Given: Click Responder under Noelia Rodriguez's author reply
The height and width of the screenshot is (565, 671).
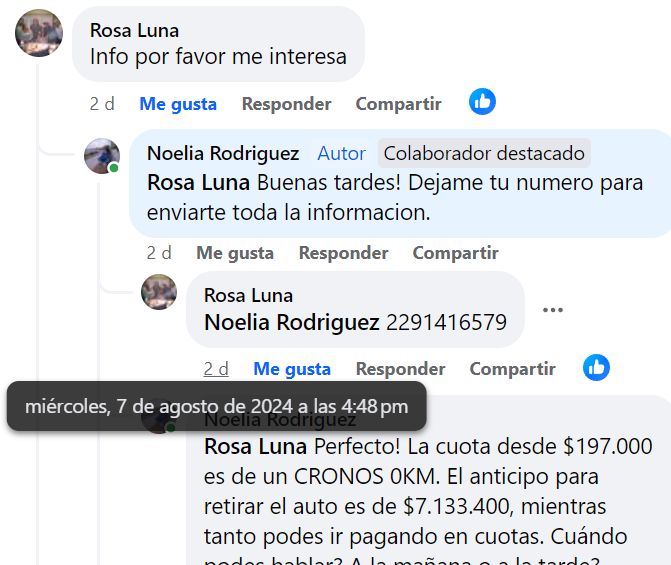Looking at the screenshot, I should 343,253.
